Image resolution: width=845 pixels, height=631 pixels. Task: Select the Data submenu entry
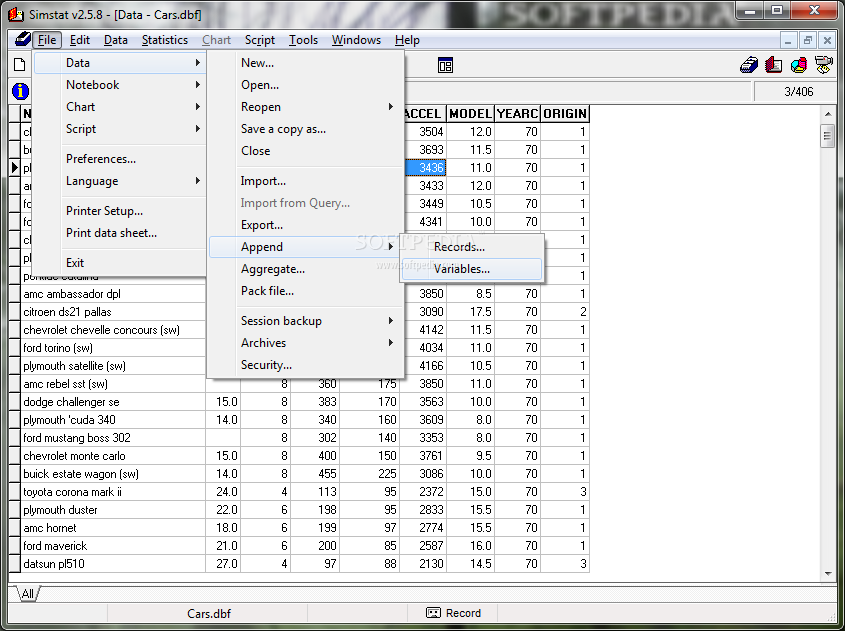click(120, 63)
